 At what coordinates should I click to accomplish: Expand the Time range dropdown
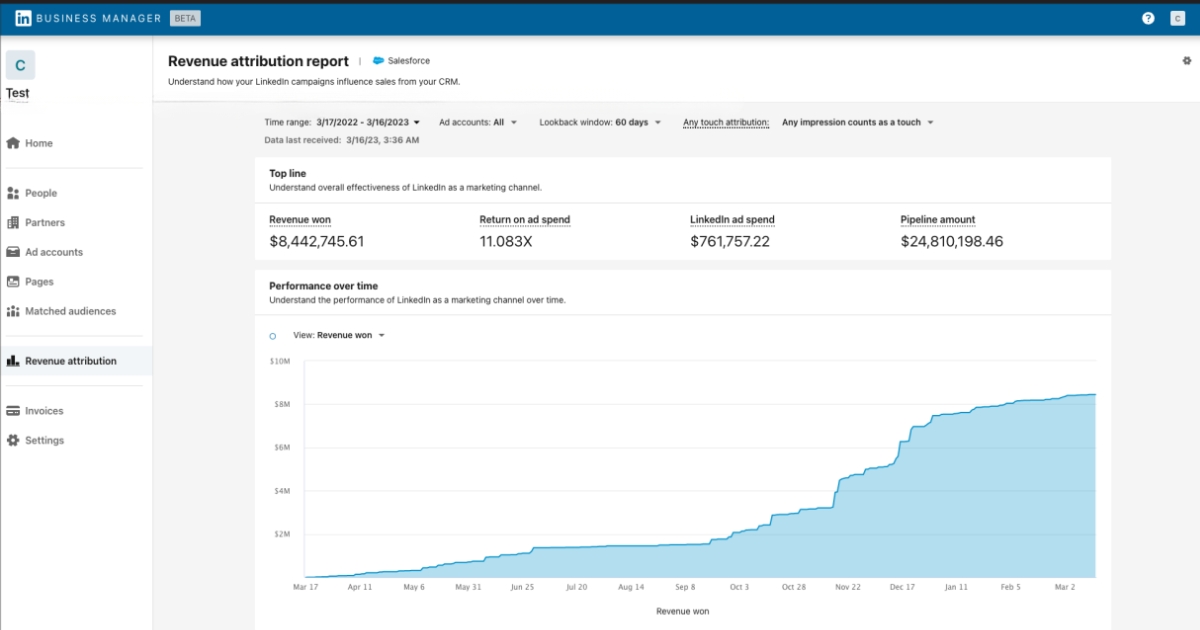(368, 122)
